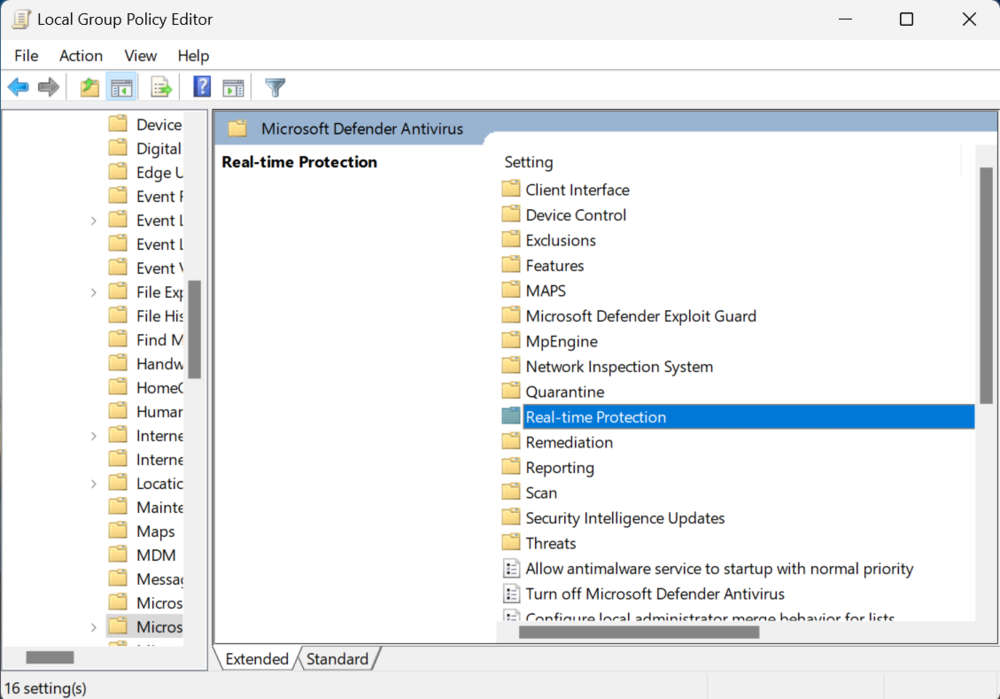Expand the File Exp tree node chevron

pyautogui.click(x=94, y=293)
